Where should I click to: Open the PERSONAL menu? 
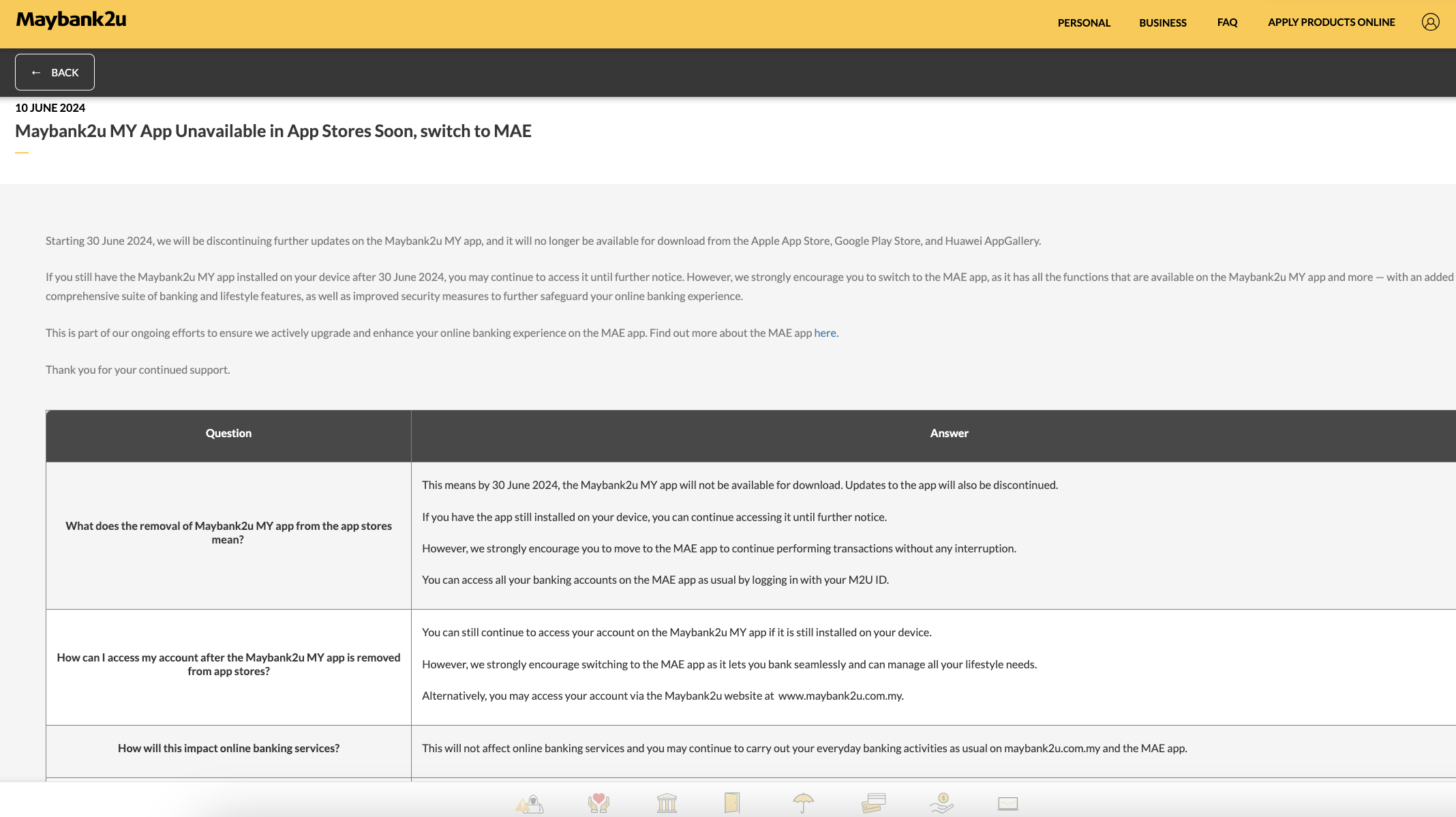pyautogui.click(x=1084, y=23)
